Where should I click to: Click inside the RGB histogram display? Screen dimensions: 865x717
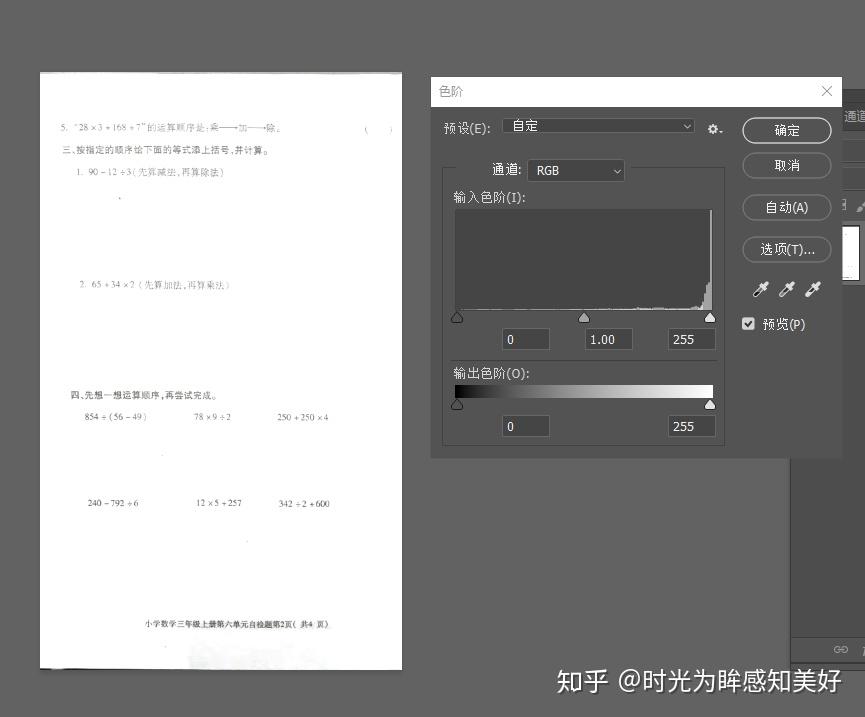click(x=583, y=260)
